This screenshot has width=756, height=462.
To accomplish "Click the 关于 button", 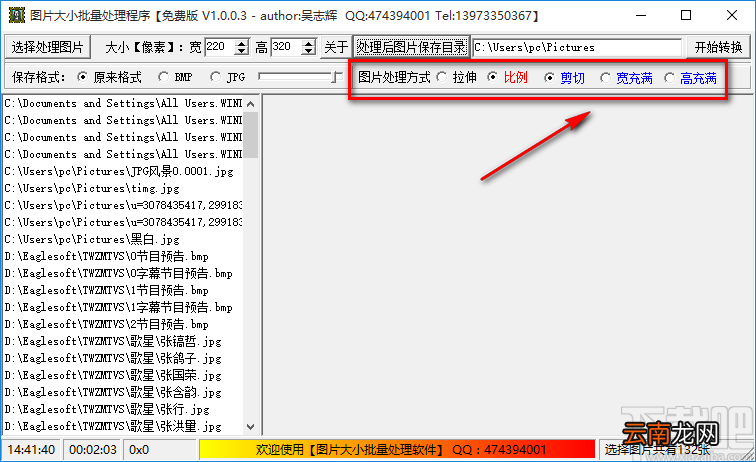I will (336, 47).
